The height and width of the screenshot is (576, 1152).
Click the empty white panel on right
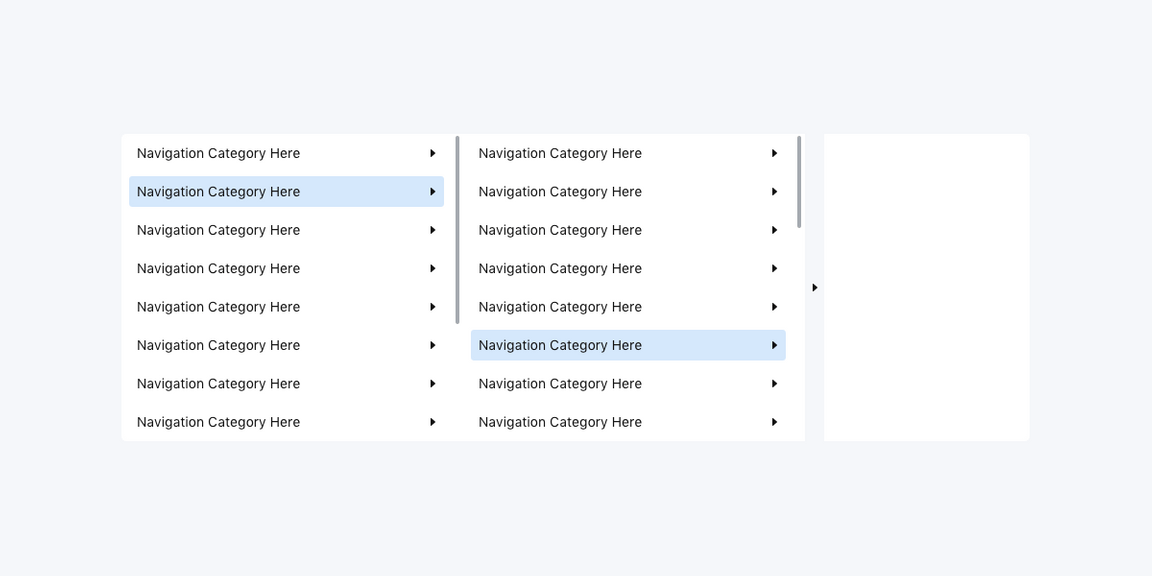[x=926, y=288]
